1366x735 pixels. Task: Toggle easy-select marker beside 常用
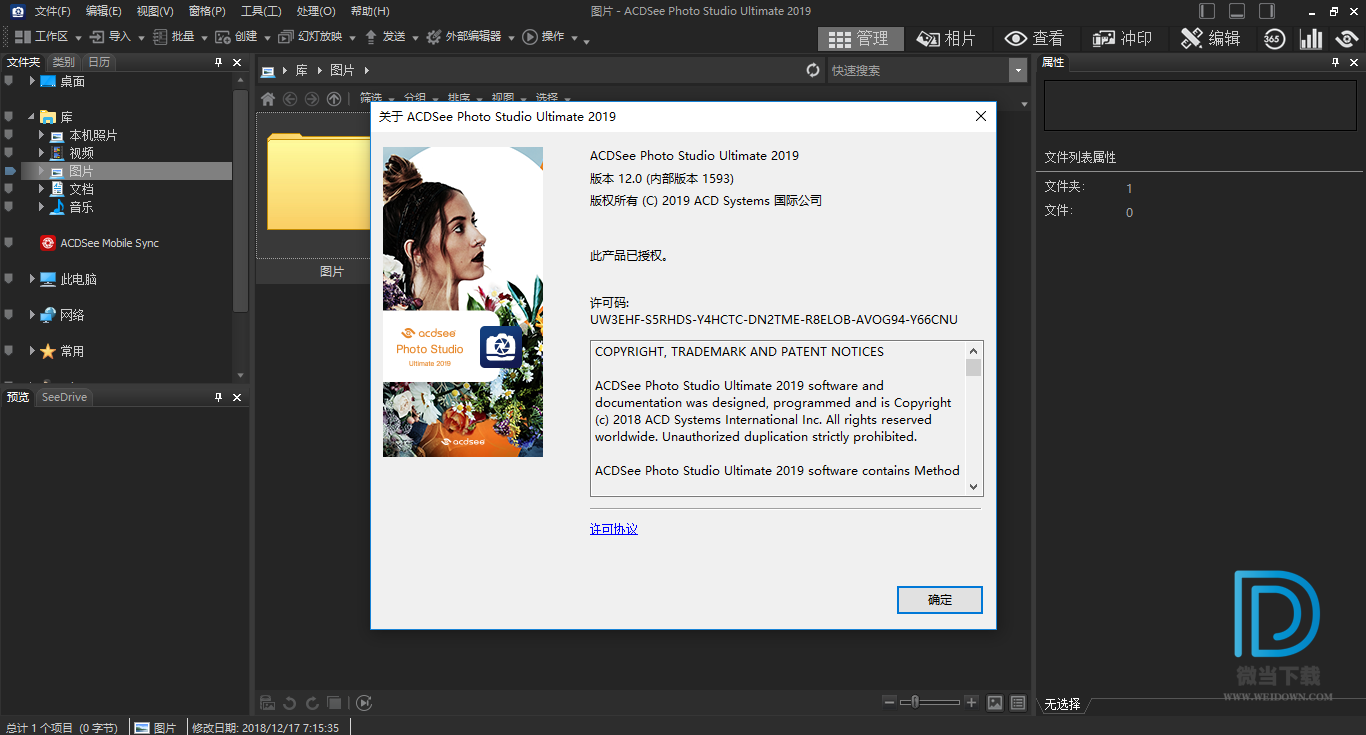pos(9,351)
